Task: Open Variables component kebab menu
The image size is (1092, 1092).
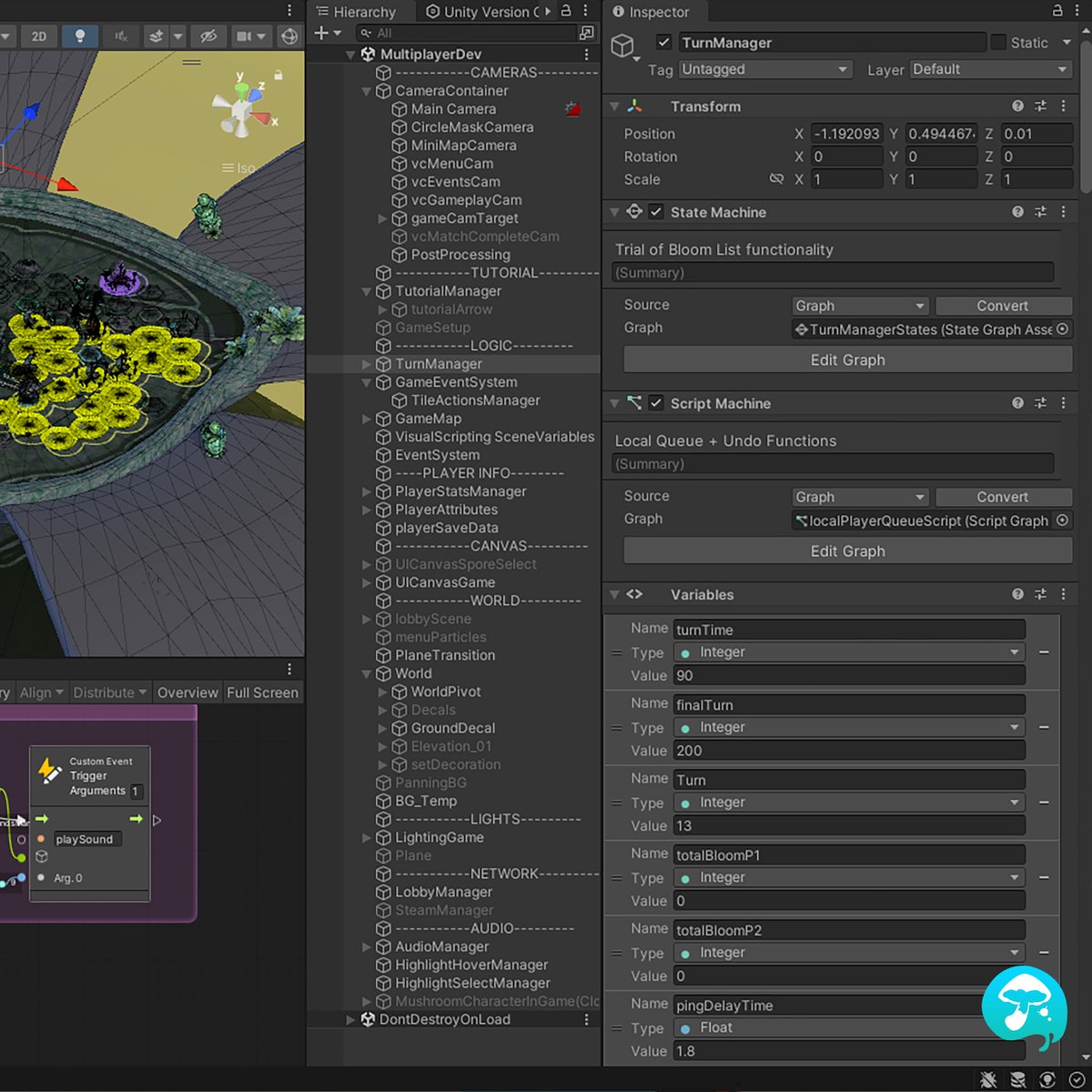Action: pyautogui.click(x=1063, y=594)
